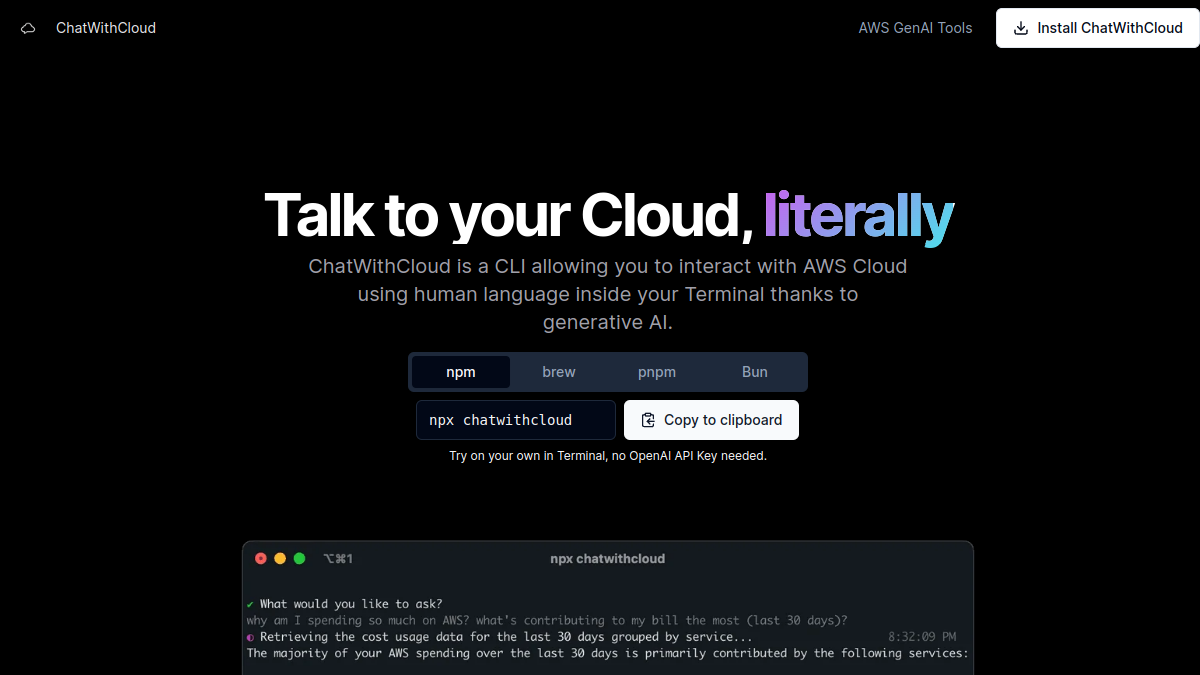This screenshot has width=1200, height=675.
Task: Click the '8:32:09 PM' timestamp in terminal
Action: (x=922, y=636)
